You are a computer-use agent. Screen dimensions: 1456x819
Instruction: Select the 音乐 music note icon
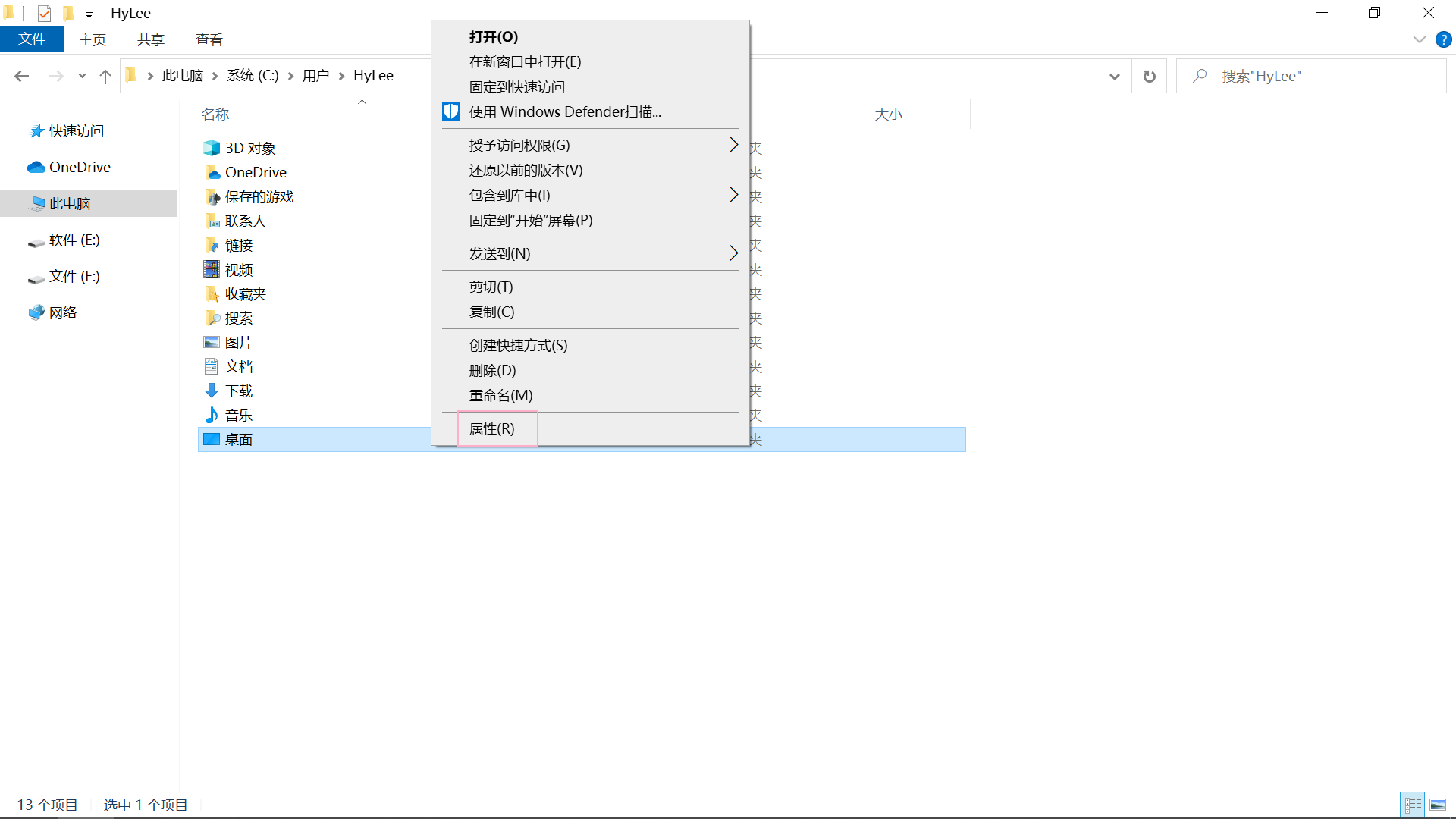pos(212,415)
